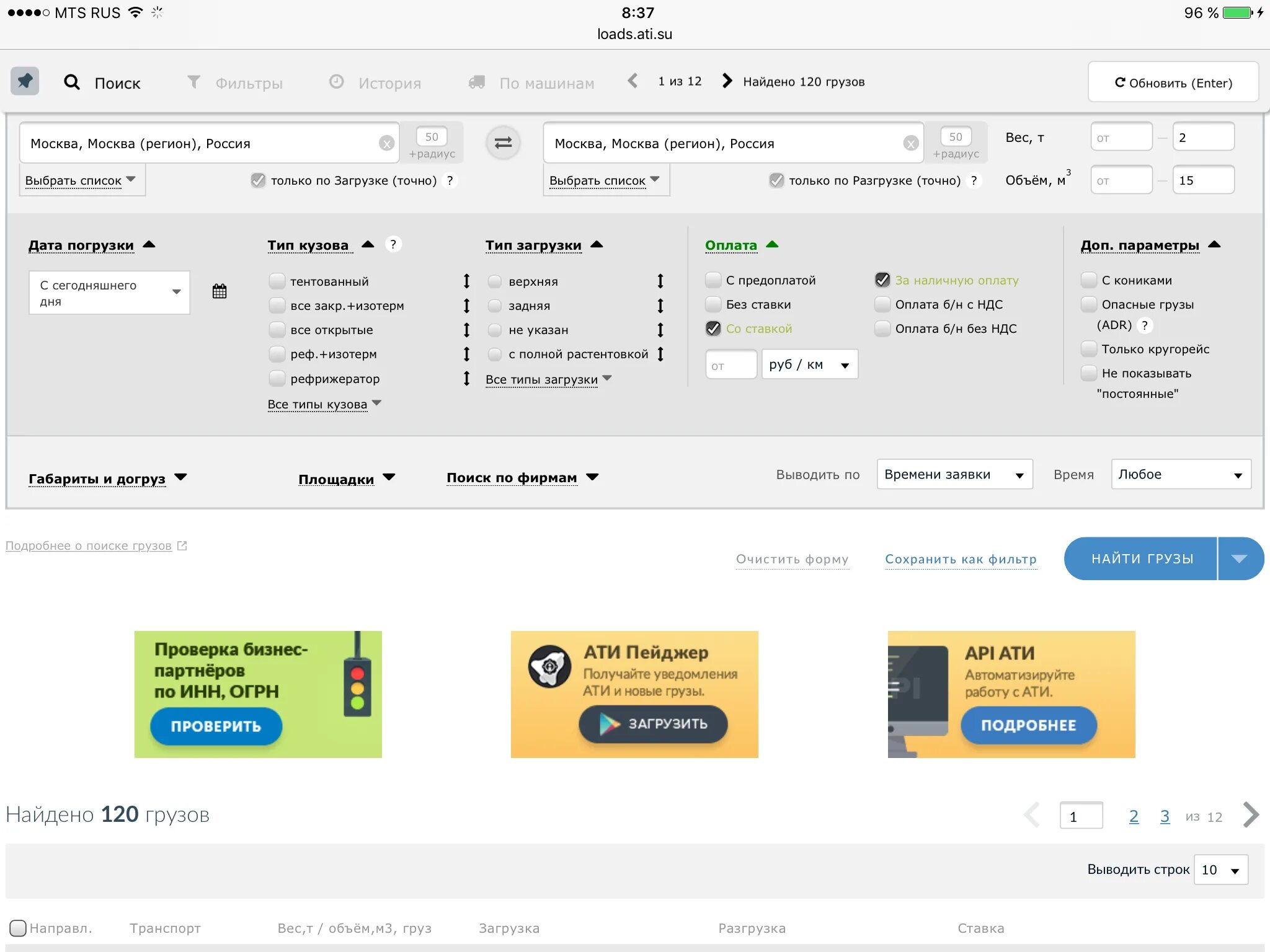The height and width of the screenshot is (952, 1270).
Task: Show help for Тип кузова
Action: 393,244
